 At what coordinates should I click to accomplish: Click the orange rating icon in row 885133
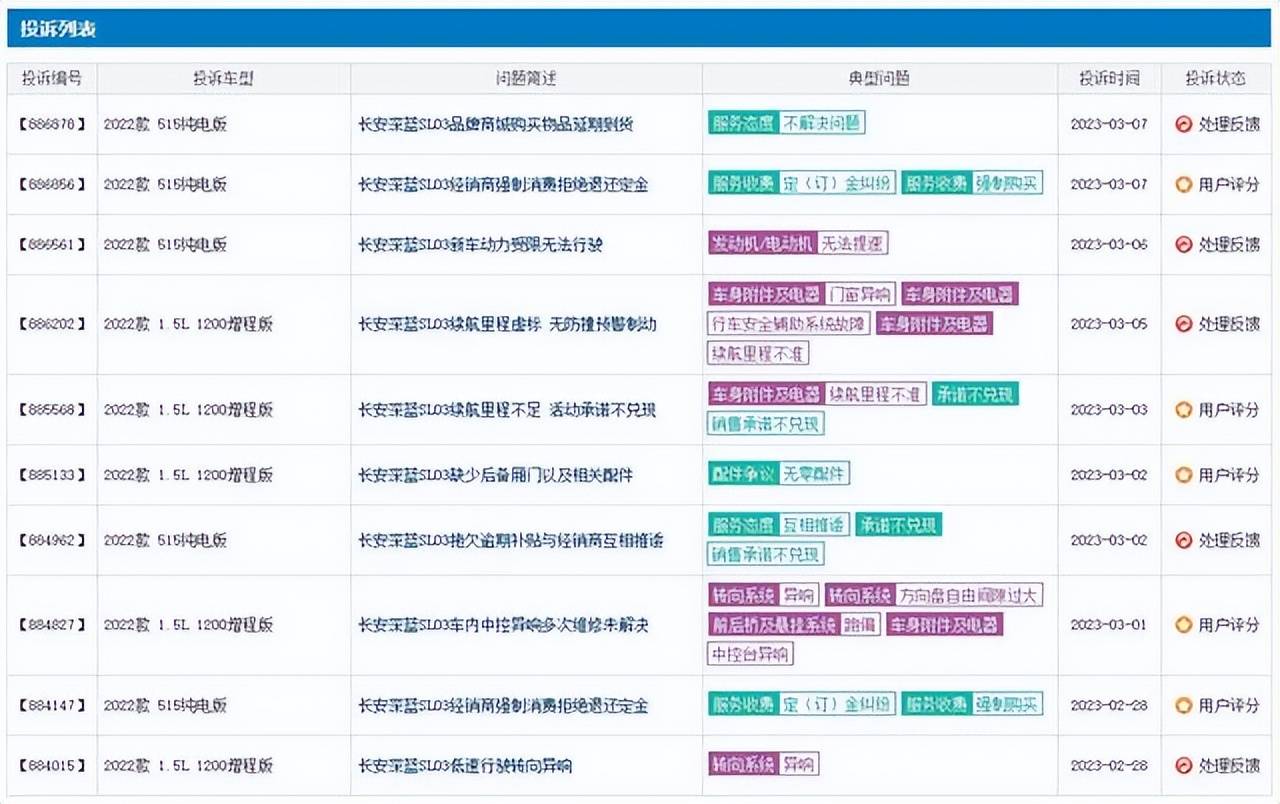coord(1184,475)
